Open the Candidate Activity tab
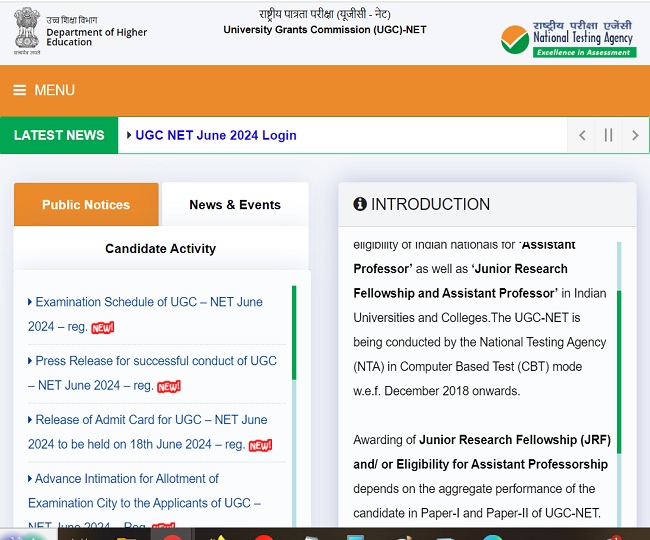 160,248
